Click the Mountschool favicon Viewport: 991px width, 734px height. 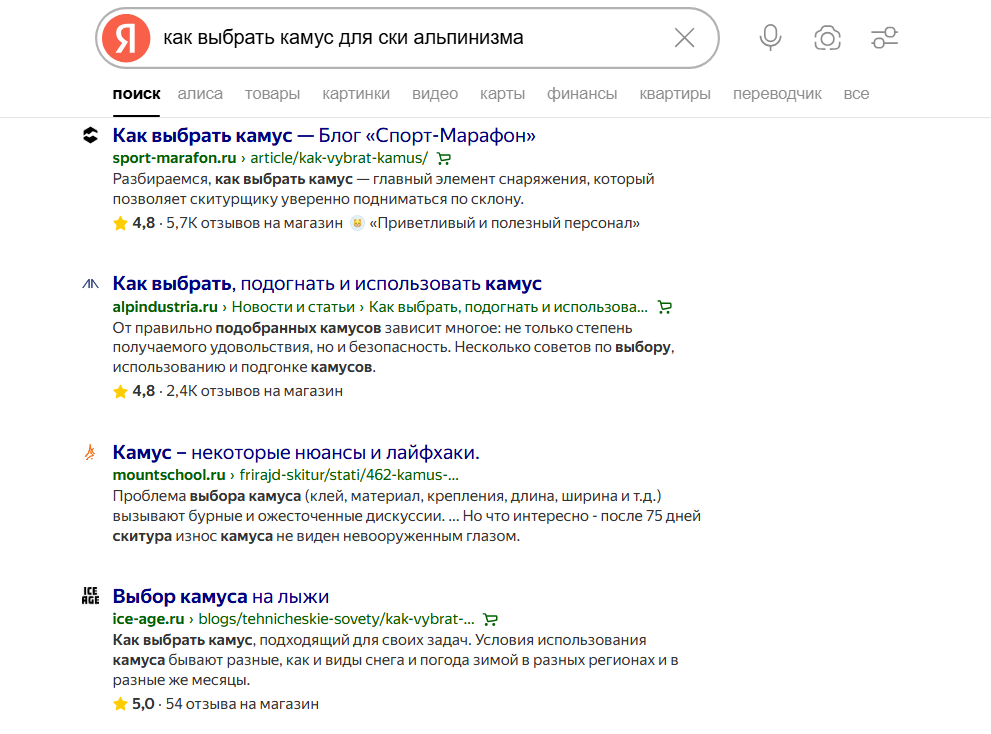coord(90,452)
